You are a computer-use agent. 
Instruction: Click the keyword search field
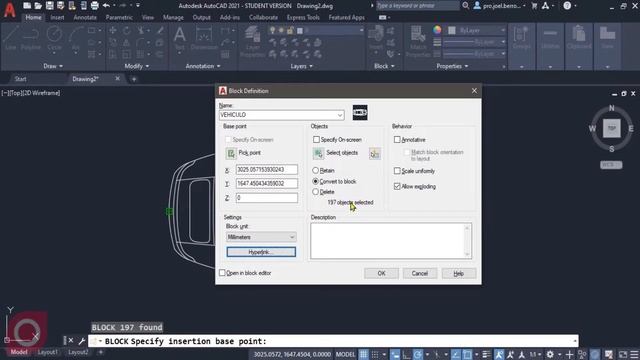pos(418,6)
